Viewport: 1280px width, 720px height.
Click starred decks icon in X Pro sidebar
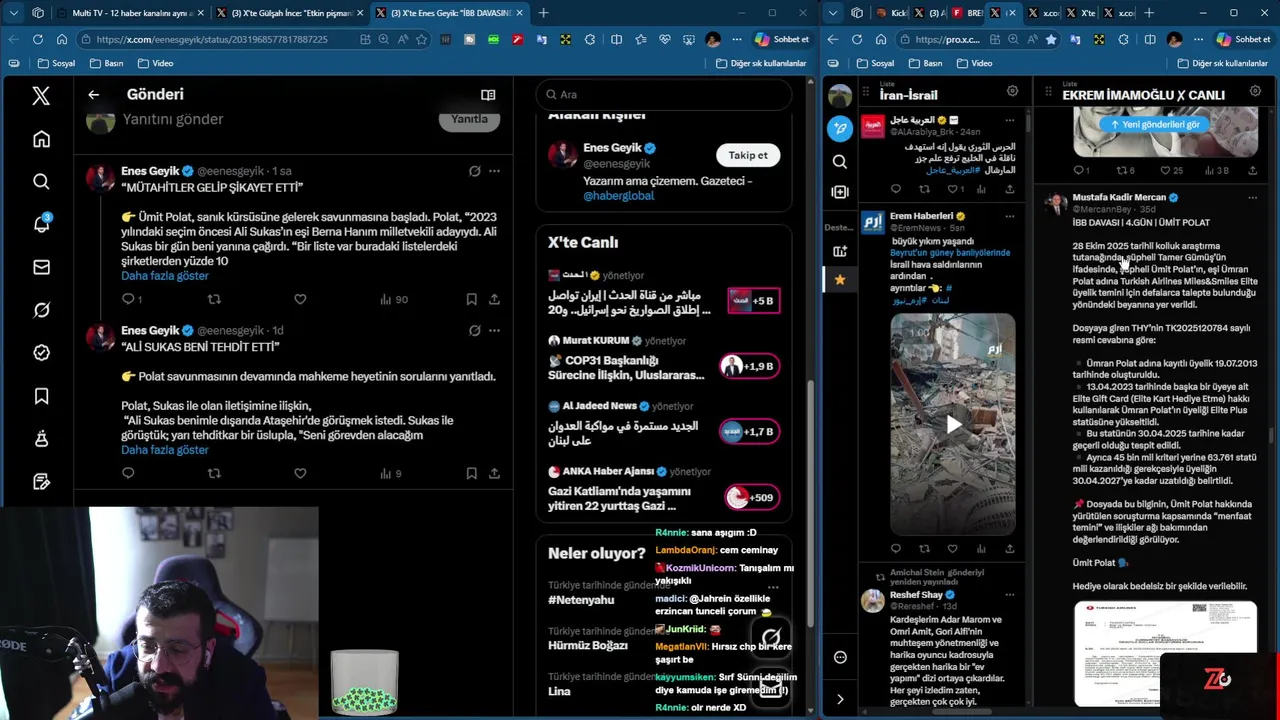(840, 279)
